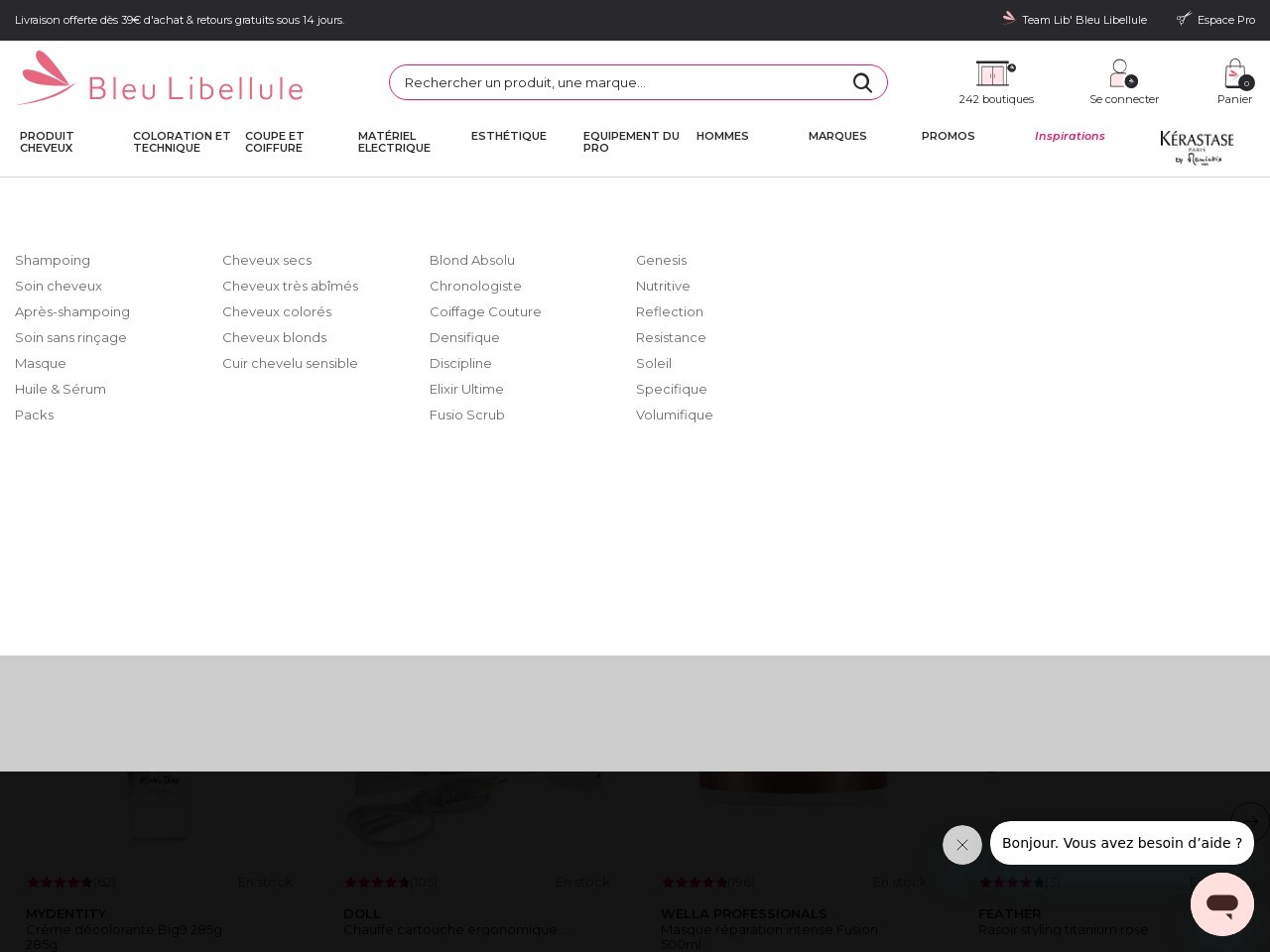This screenshot has width=1270, height=952.
Task: Select Soin sans rinçage link
Action: click(70, 337)
